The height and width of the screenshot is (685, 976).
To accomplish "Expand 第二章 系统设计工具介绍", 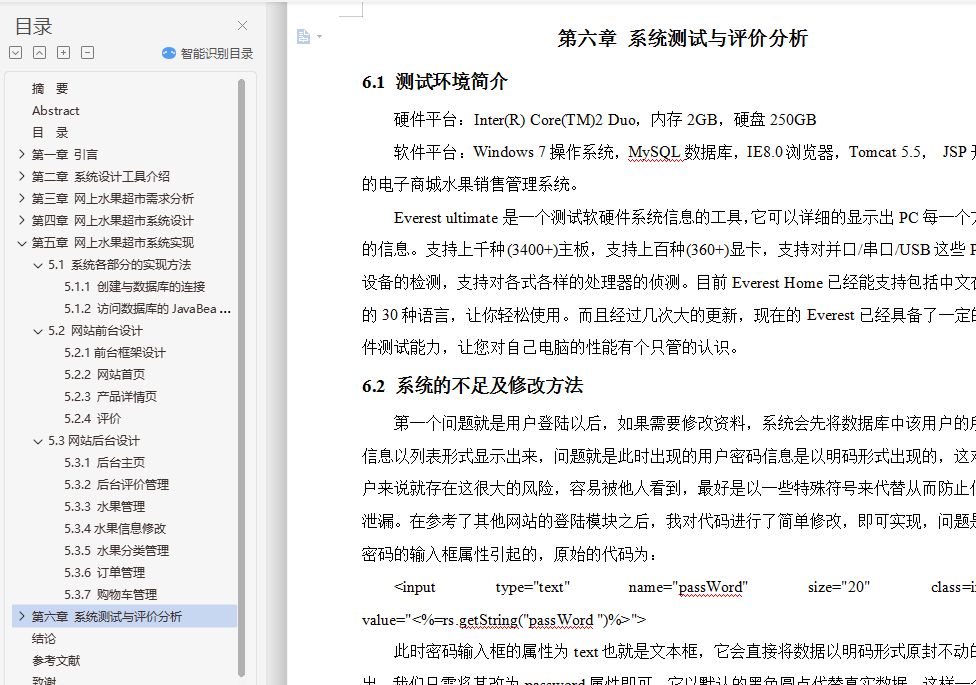I will point(22,176).
